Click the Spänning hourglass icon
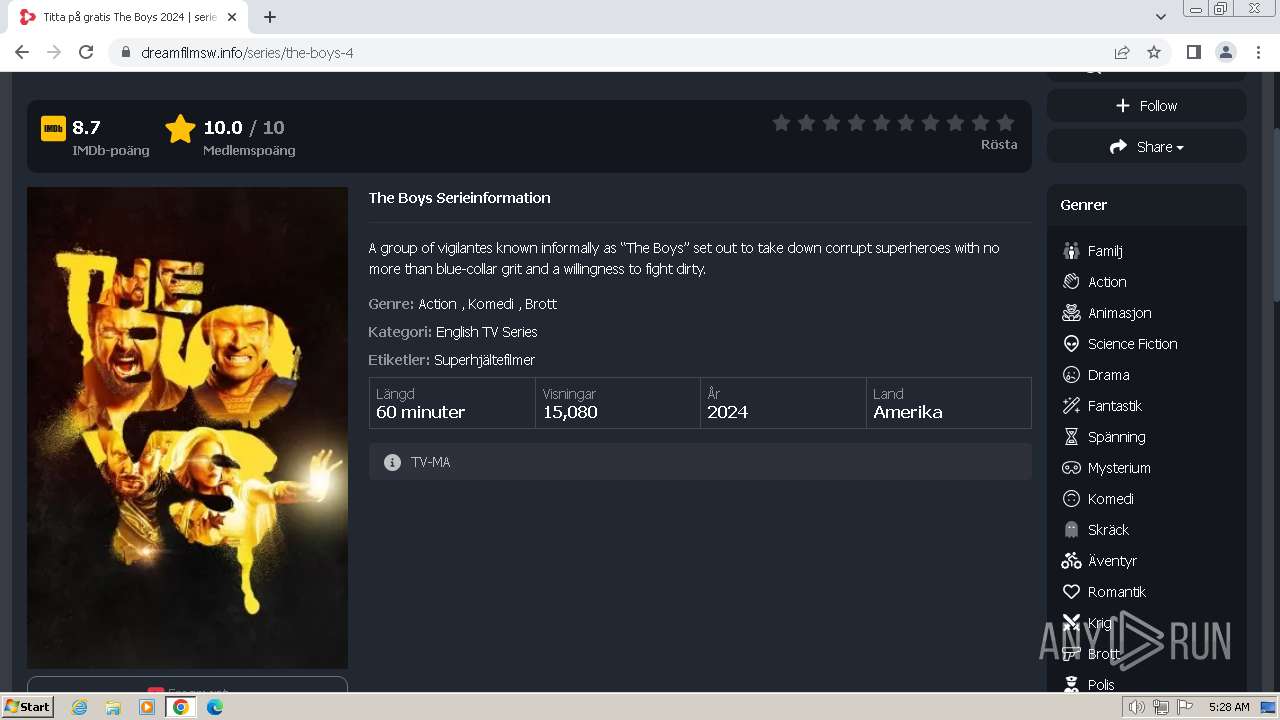 click(1071, 437)
